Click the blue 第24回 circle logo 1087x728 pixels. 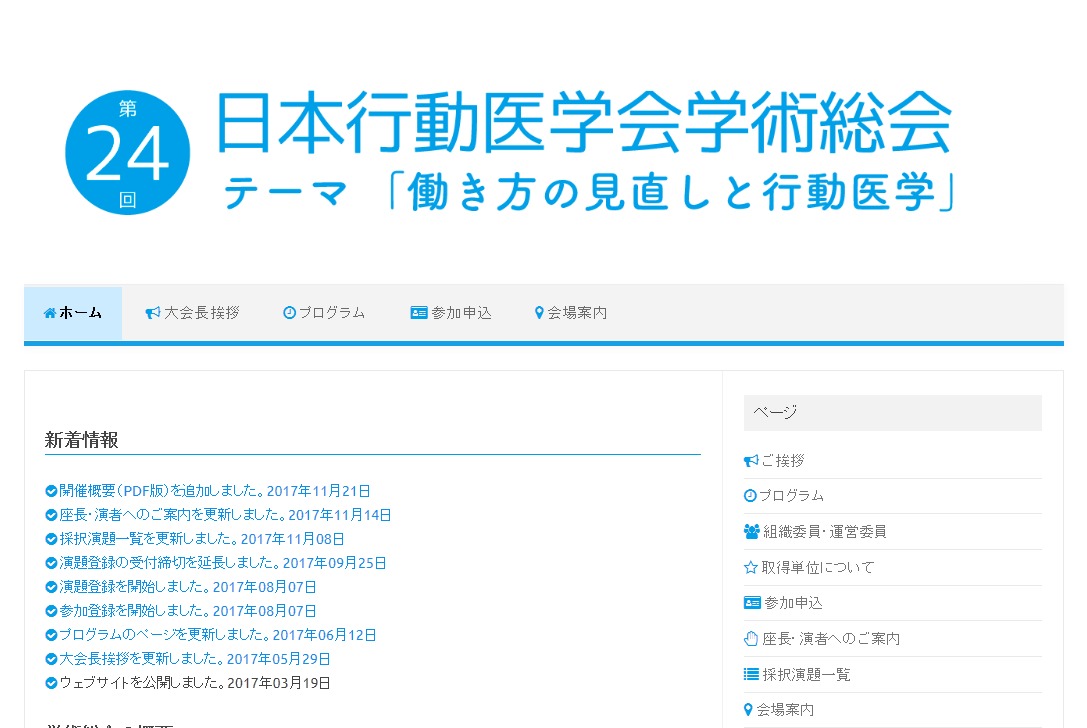(x=128, y=153)
